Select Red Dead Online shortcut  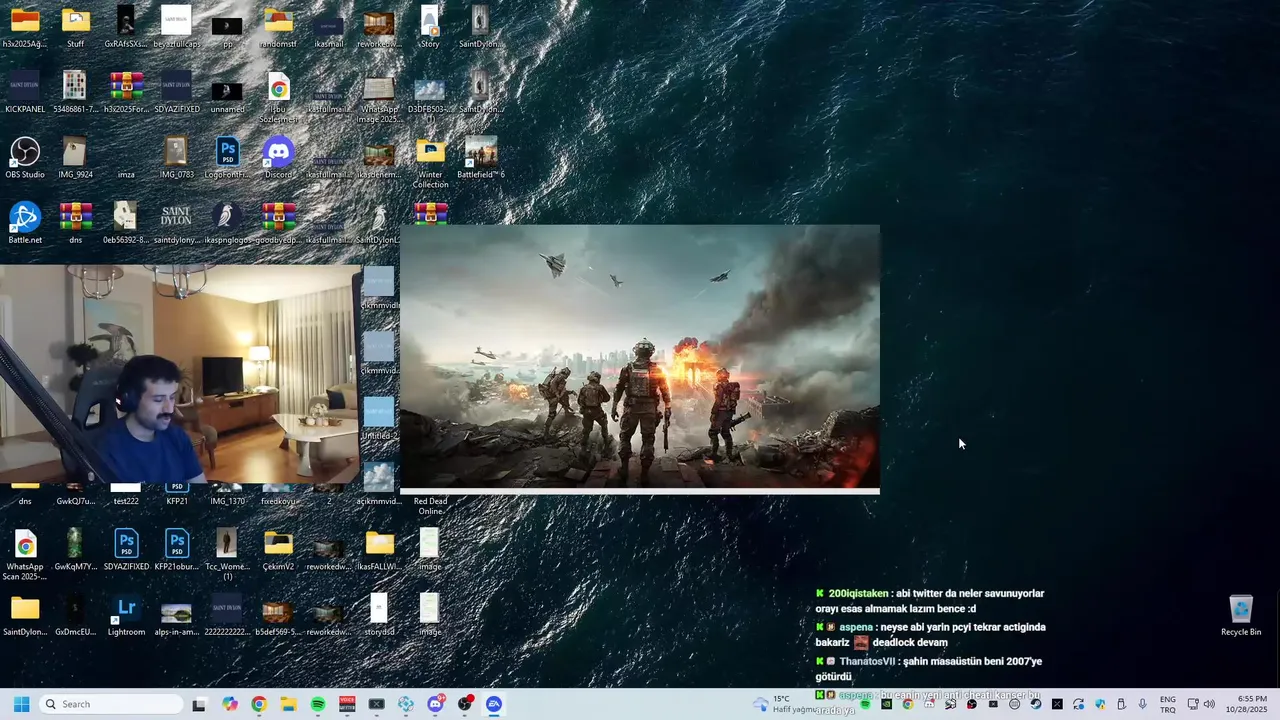point(430,505)
